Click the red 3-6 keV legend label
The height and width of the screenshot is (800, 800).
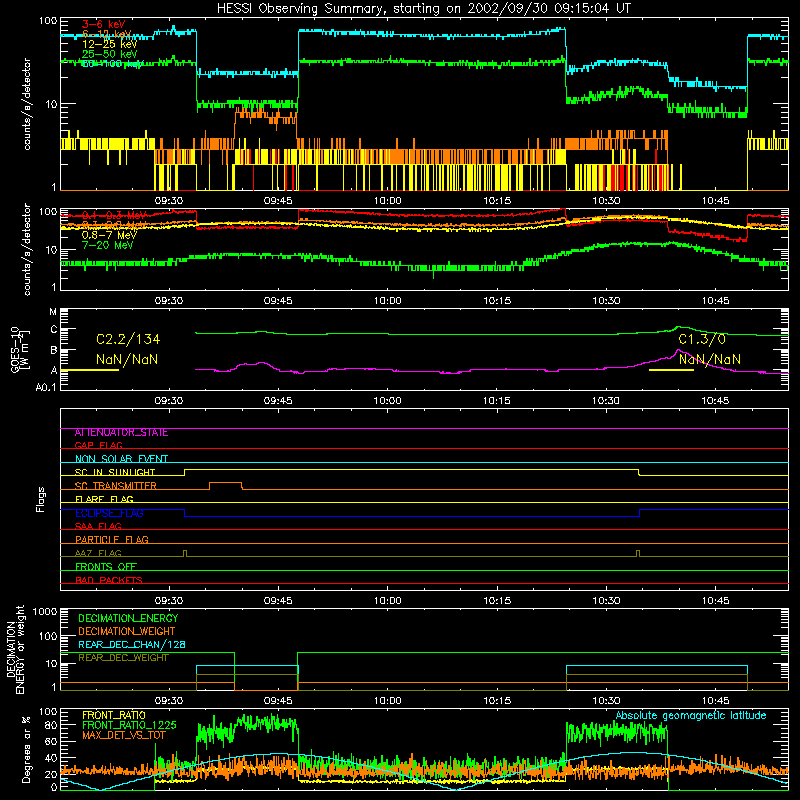[104, 24]
